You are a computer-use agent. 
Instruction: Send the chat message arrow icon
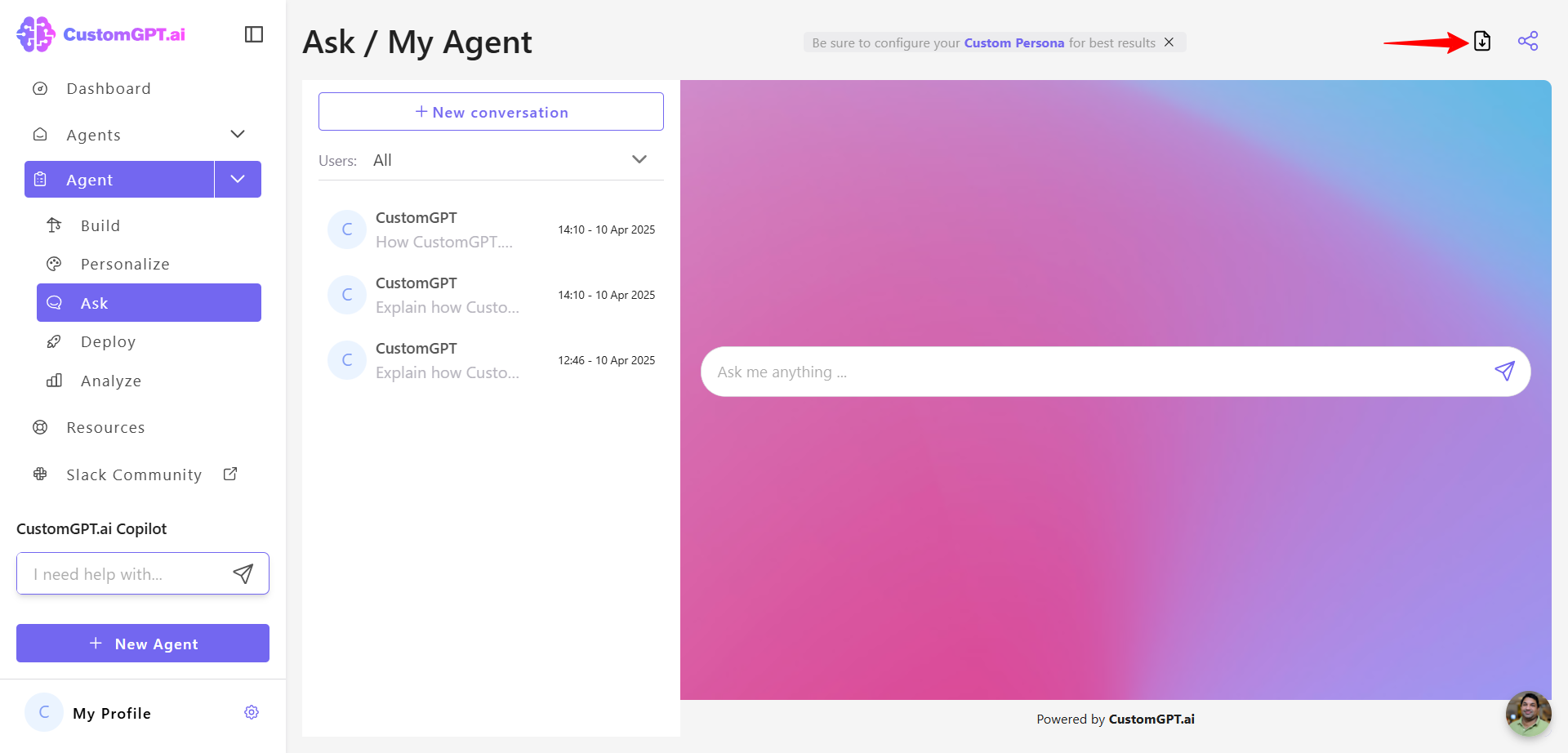click(1504, 372)
